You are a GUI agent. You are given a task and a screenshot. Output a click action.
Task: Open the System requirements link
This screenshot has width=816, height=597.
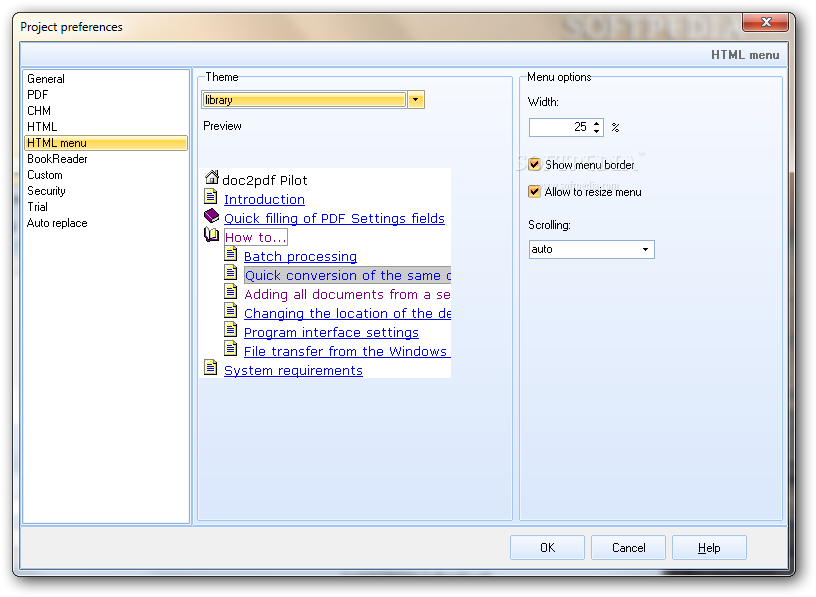coord(293,371)
